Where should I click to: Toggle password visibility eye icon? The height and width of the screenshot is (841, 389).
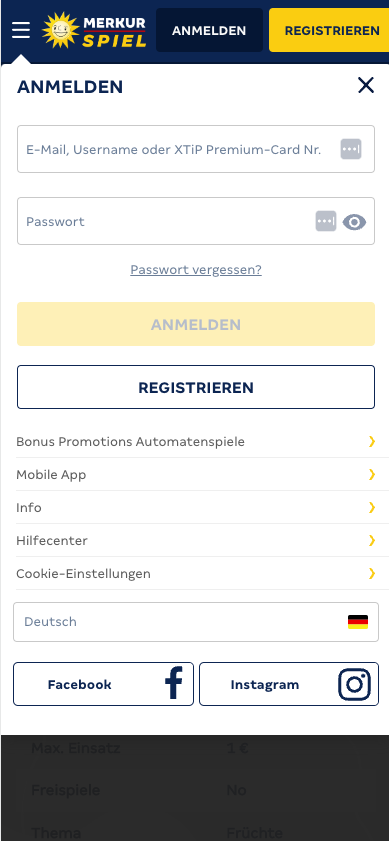(x=354, y=222)
